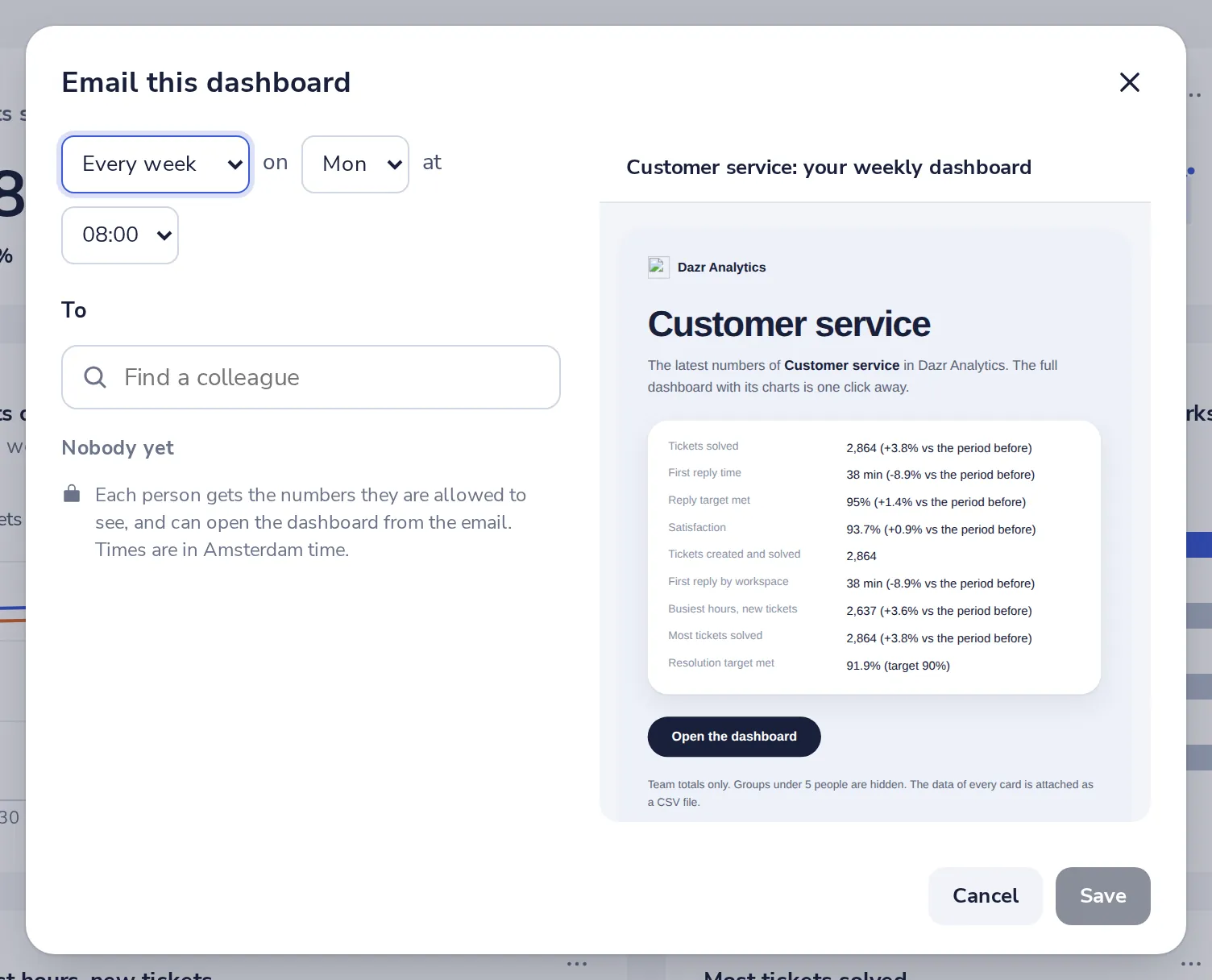Cancel the email schedule
Image resolution: width=1212 pixels, height=980 pixels.
tap(986, 896)
